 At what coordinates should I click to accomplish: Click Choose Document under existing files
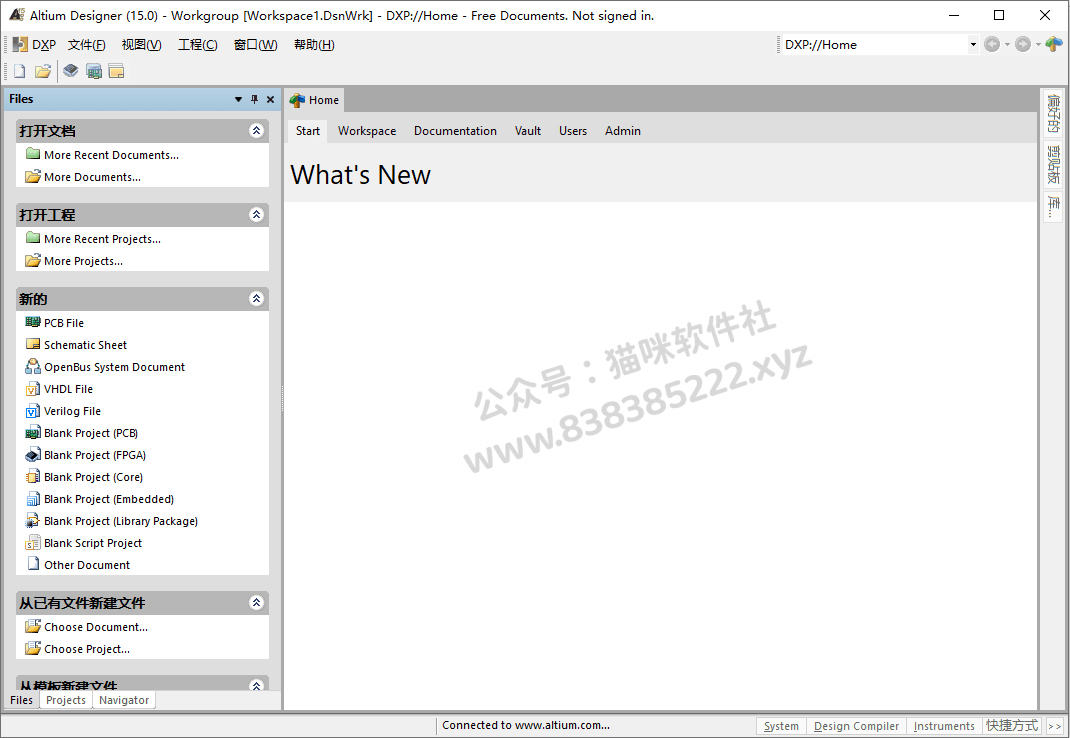95,627
